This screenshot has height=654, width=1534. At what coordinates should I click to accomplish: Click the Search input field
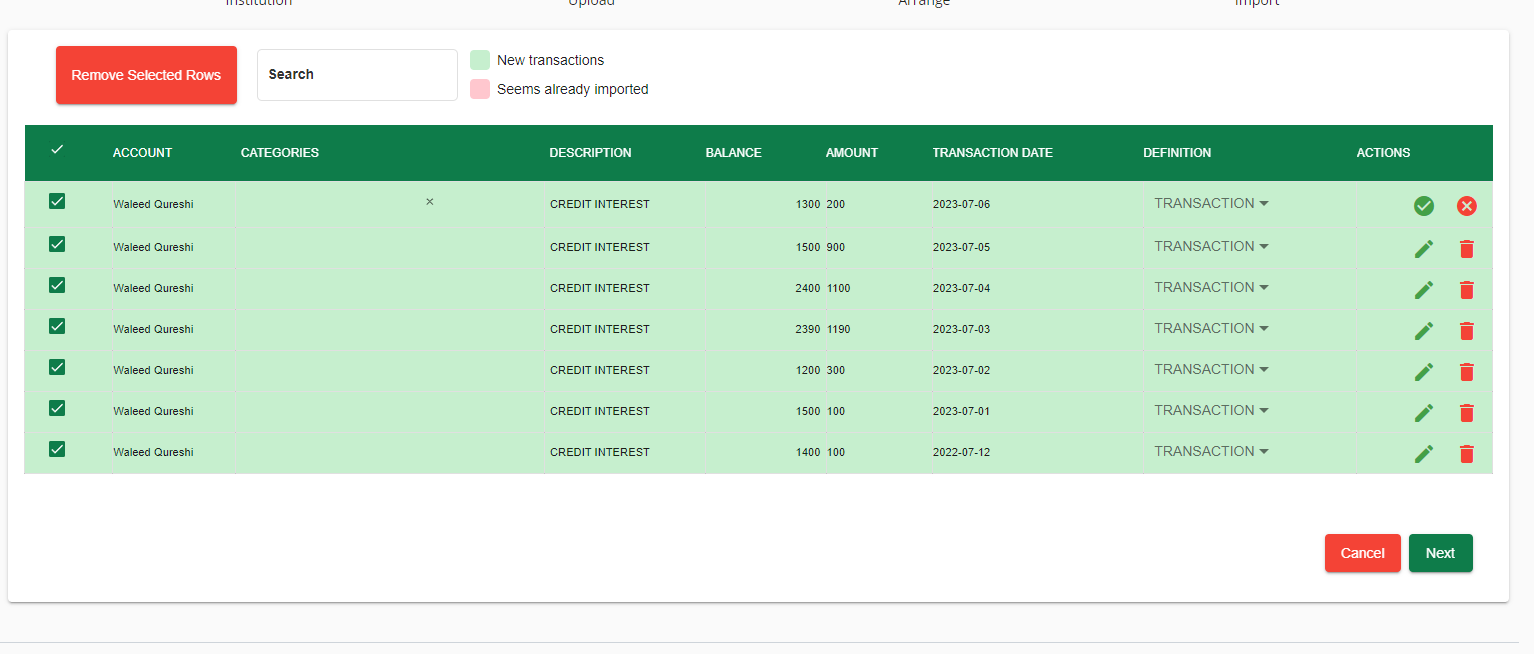pos(357,75)
